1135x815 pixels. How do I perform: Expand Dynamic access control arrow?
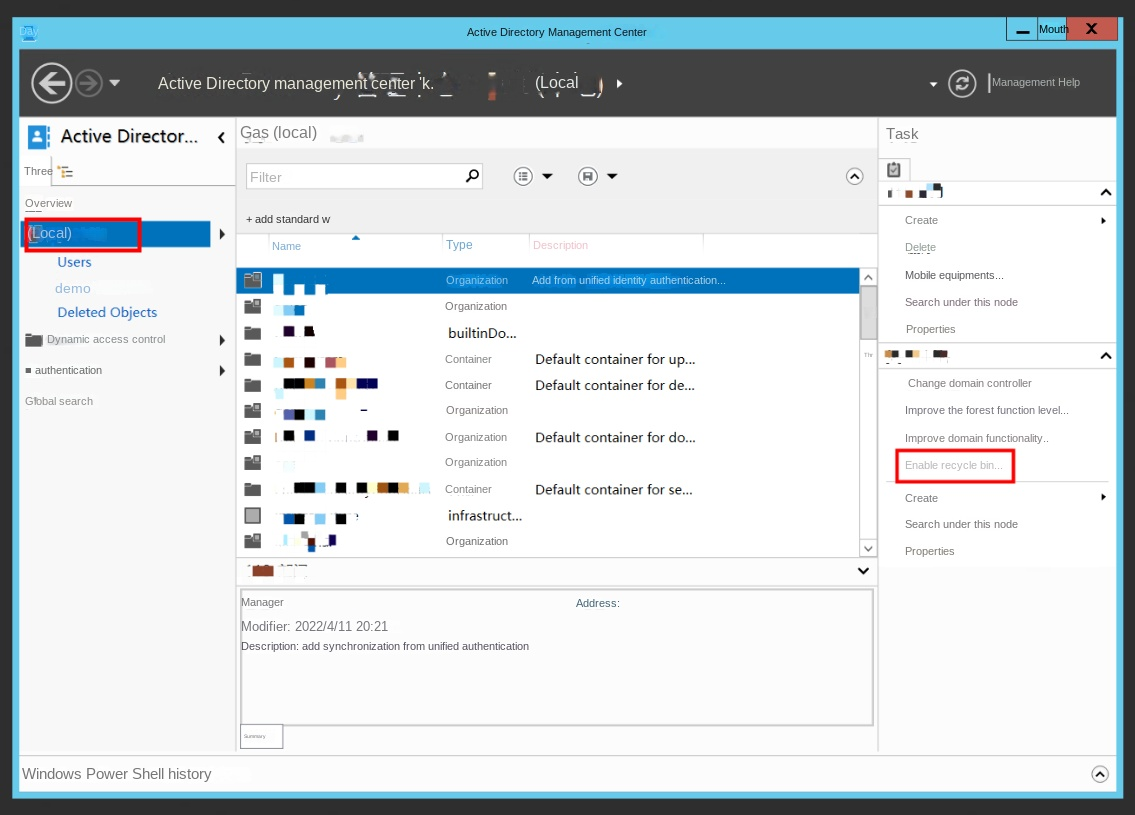pyautogui.click(x=222, y=340)
